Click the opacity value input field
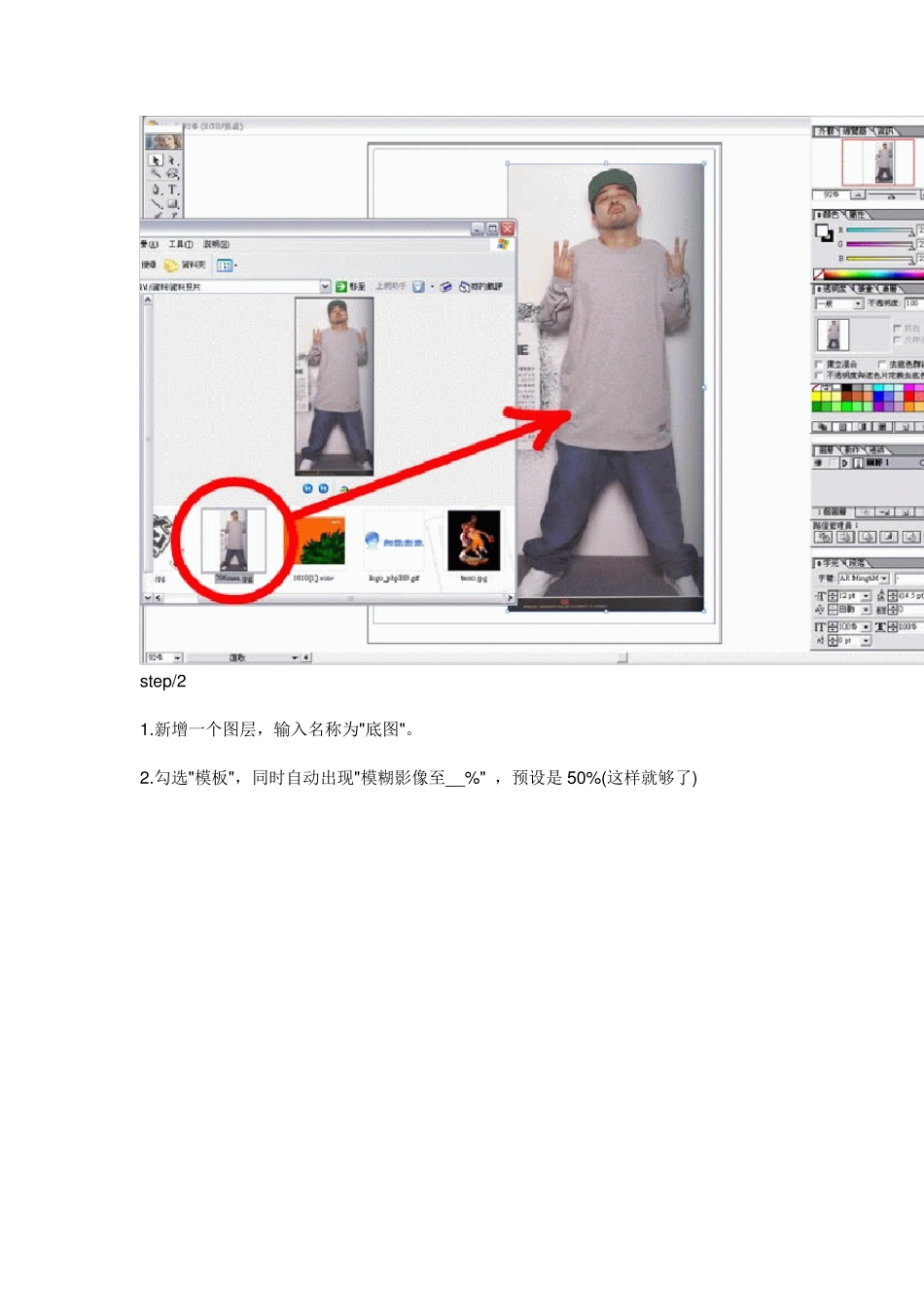This screenshot has height=1307, width=924. coord(913,304)
